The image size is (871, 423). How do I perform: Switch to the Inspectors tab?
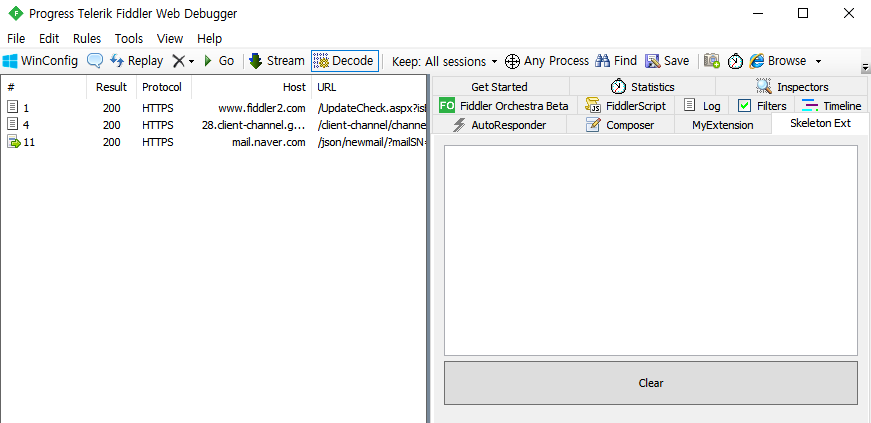coord(792,87)
